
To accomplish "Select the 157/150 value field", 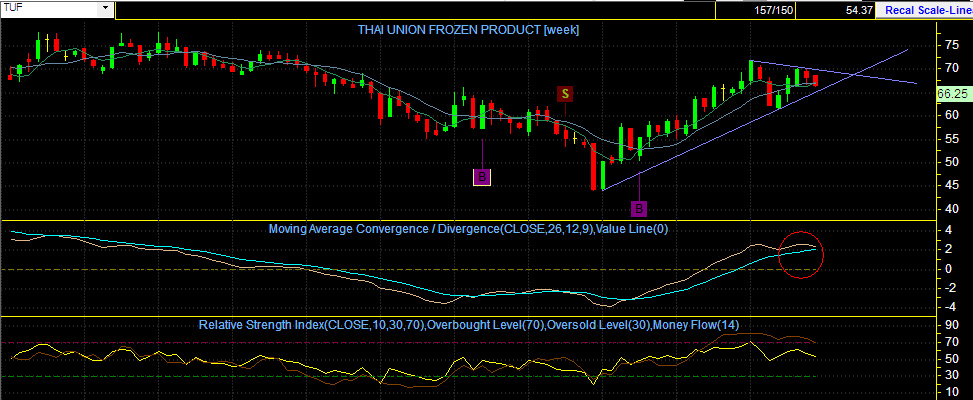I will (755, 10).
